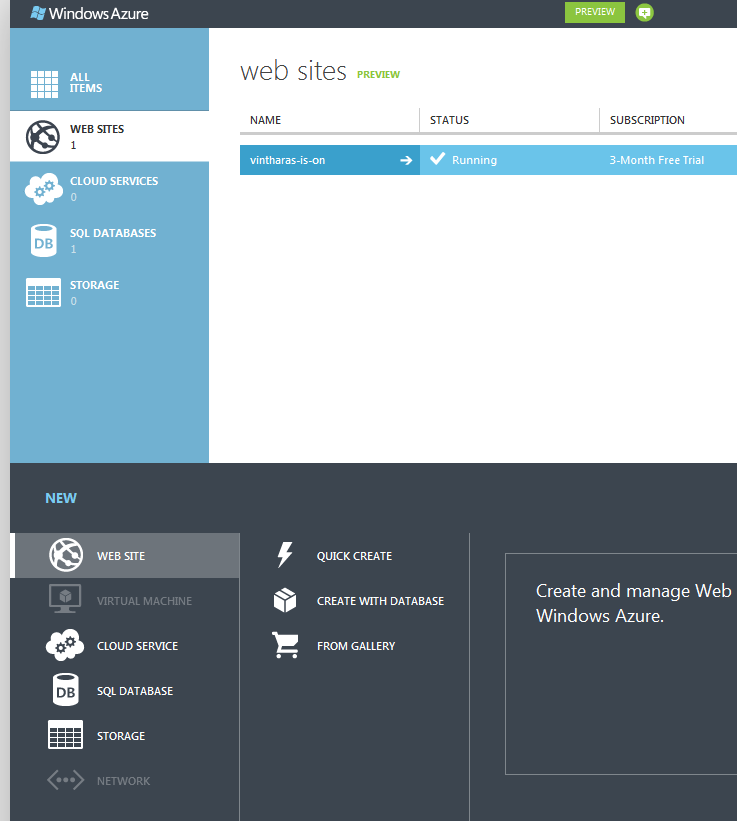
Task: Click the web sites page title
Action: (293, 71)
